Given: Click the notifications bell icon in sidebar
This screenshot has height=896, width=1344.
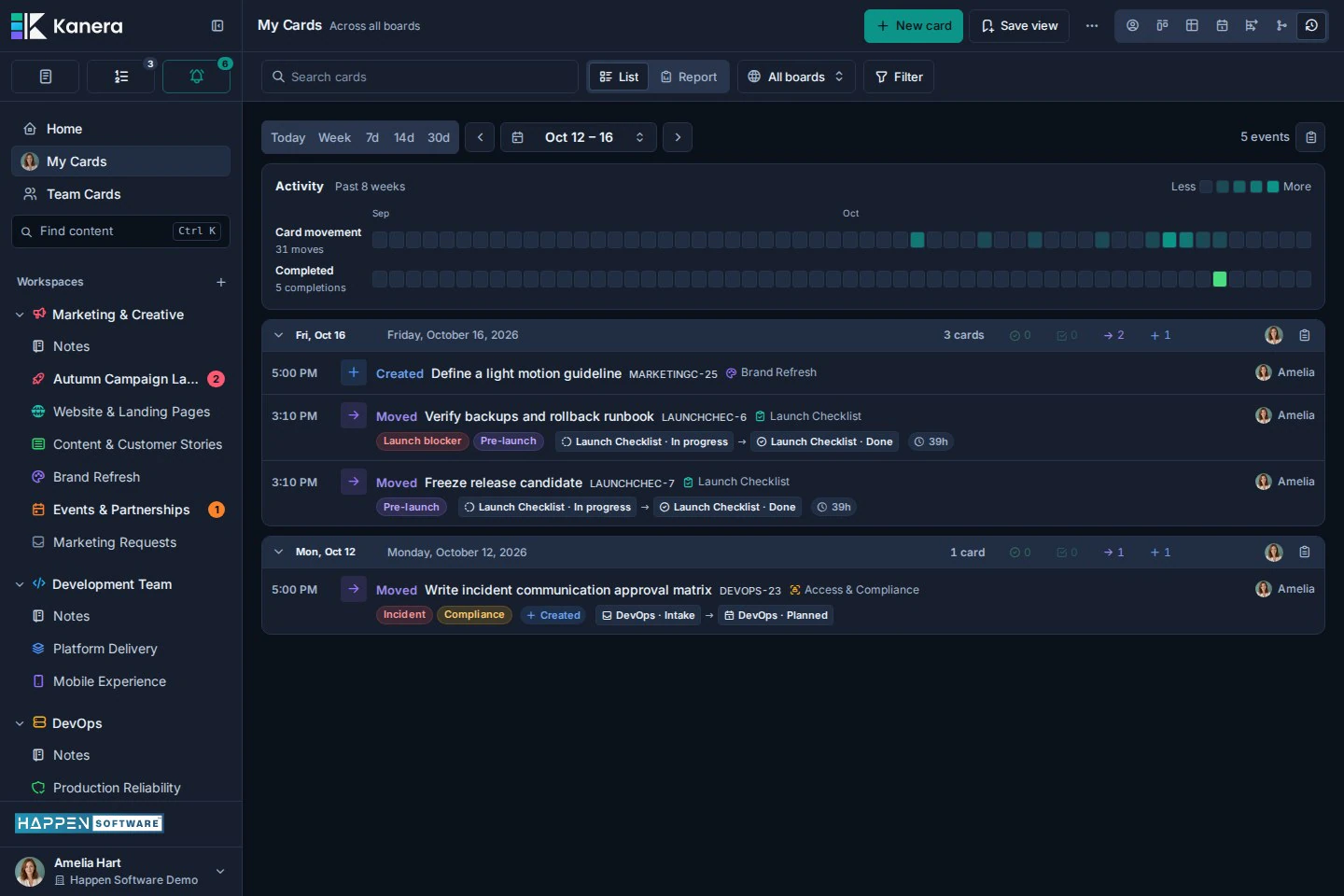Looking at the screenshot, I should (197, 77).
